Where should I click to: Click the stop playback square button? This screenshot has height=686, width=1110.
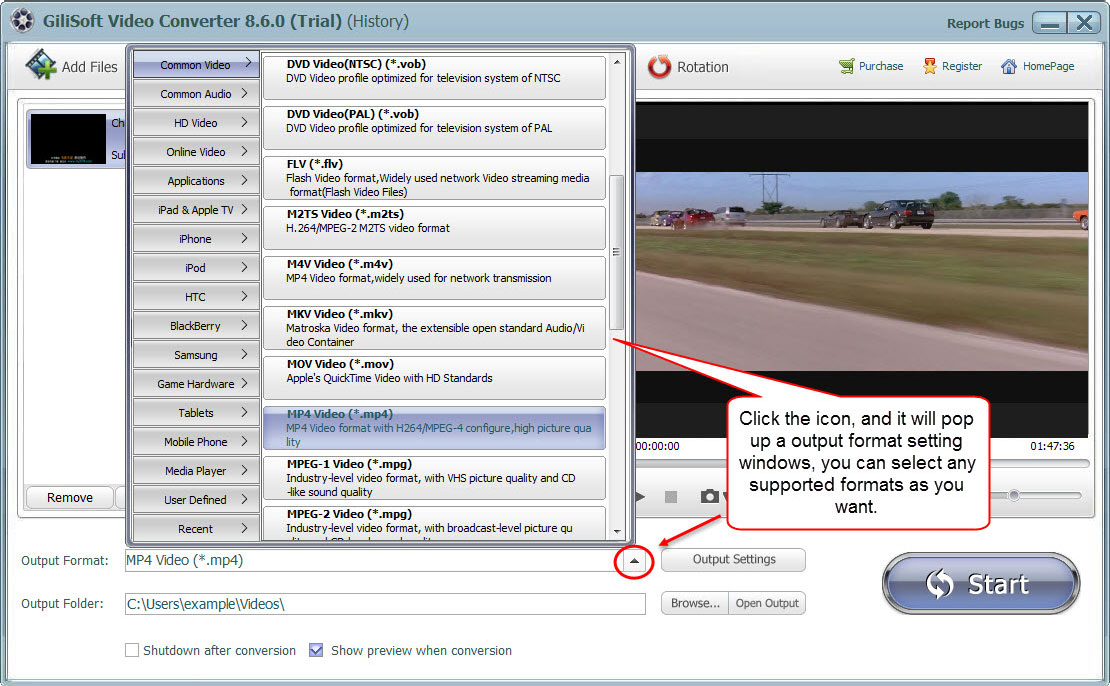[x=671, y=497]
